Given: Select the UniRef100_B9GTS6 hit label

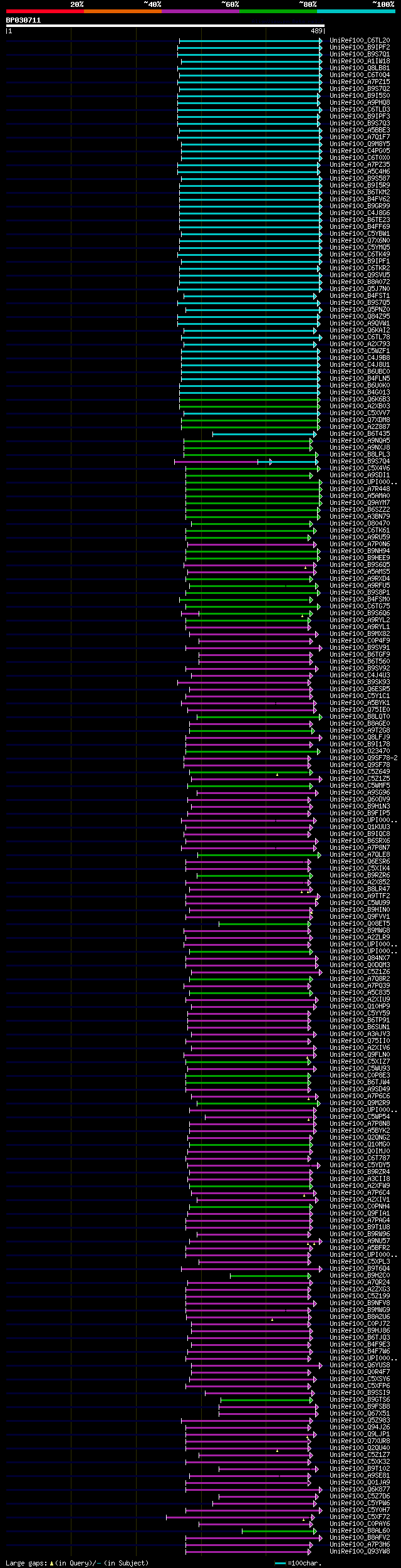Looking at the screenshot, I should pyautogui.click(x=360, y=1400).
